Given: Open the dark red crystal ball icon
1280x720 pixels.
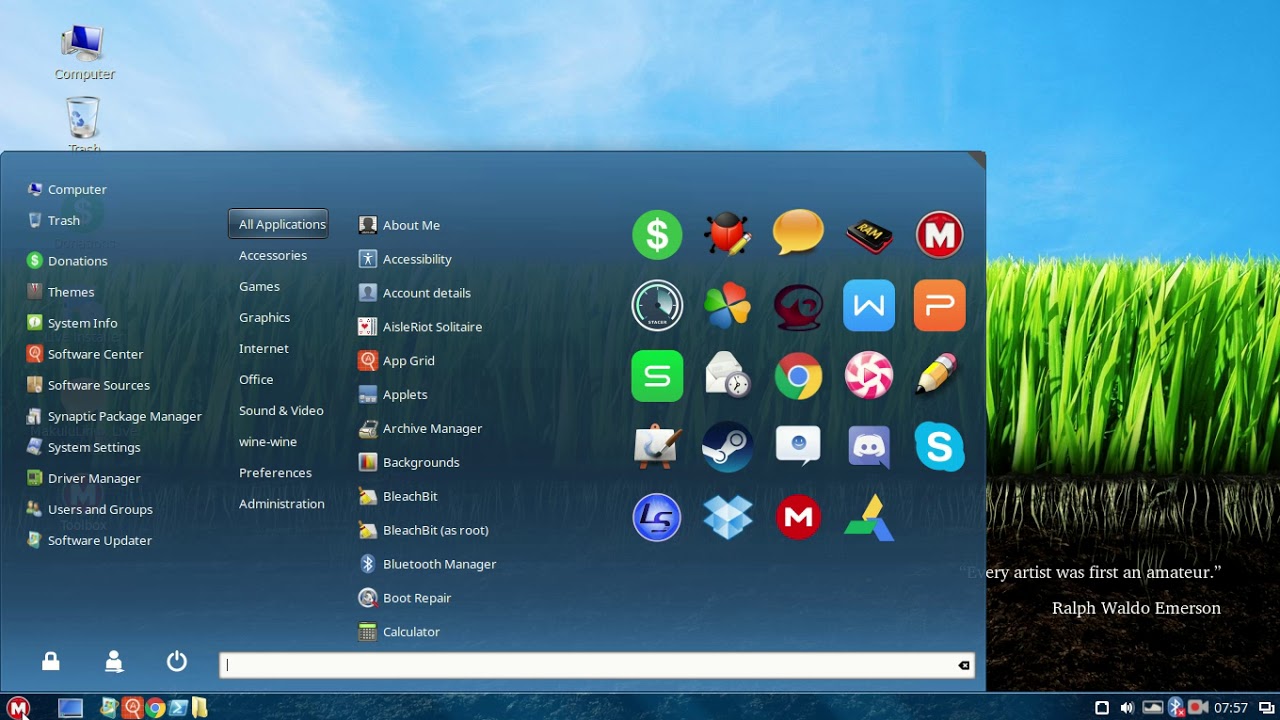Looking at the screenshot, I should click(798, 306).
